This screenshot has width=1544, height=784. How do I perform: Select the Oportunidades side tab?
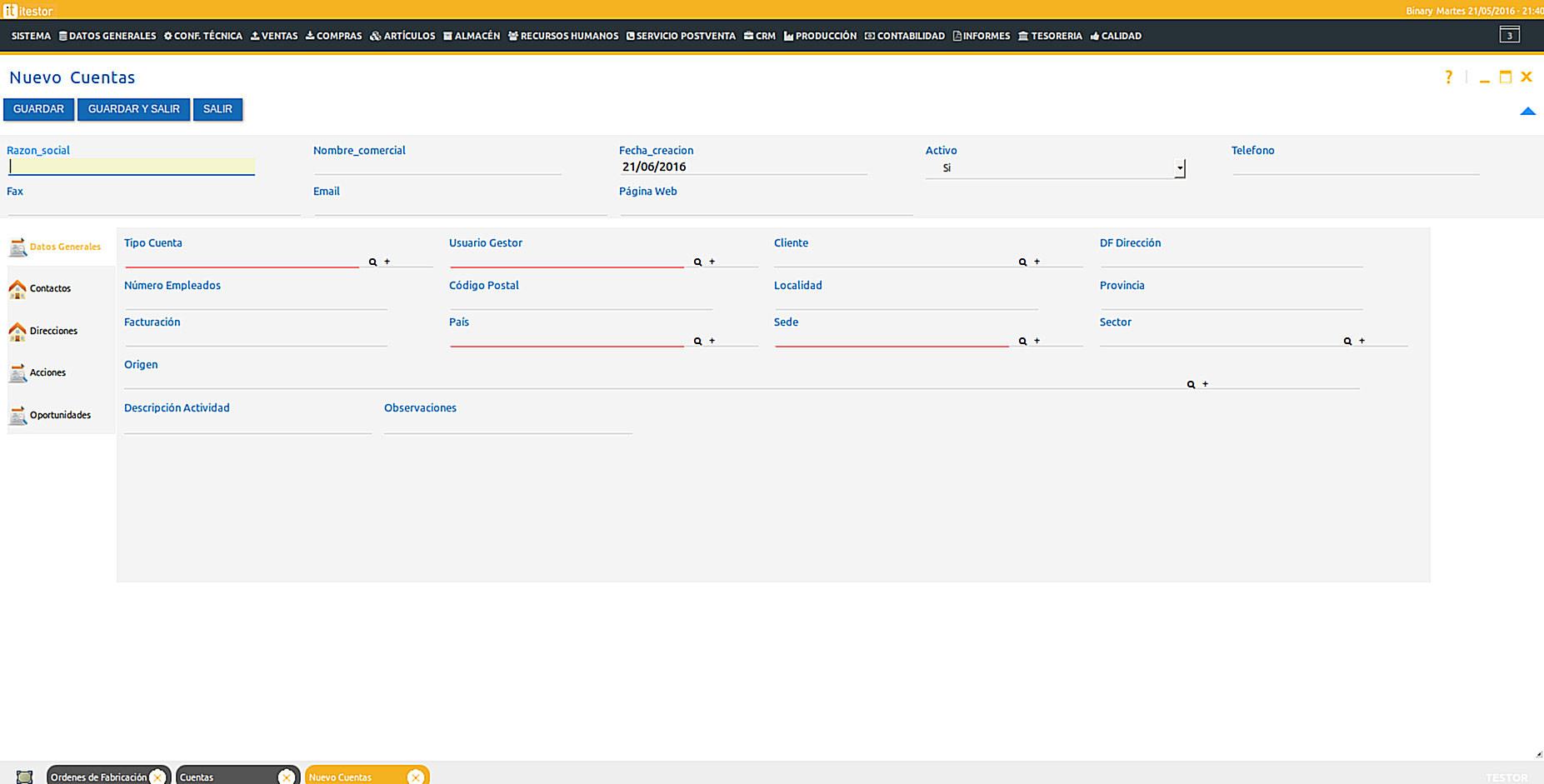pos(59,415)
